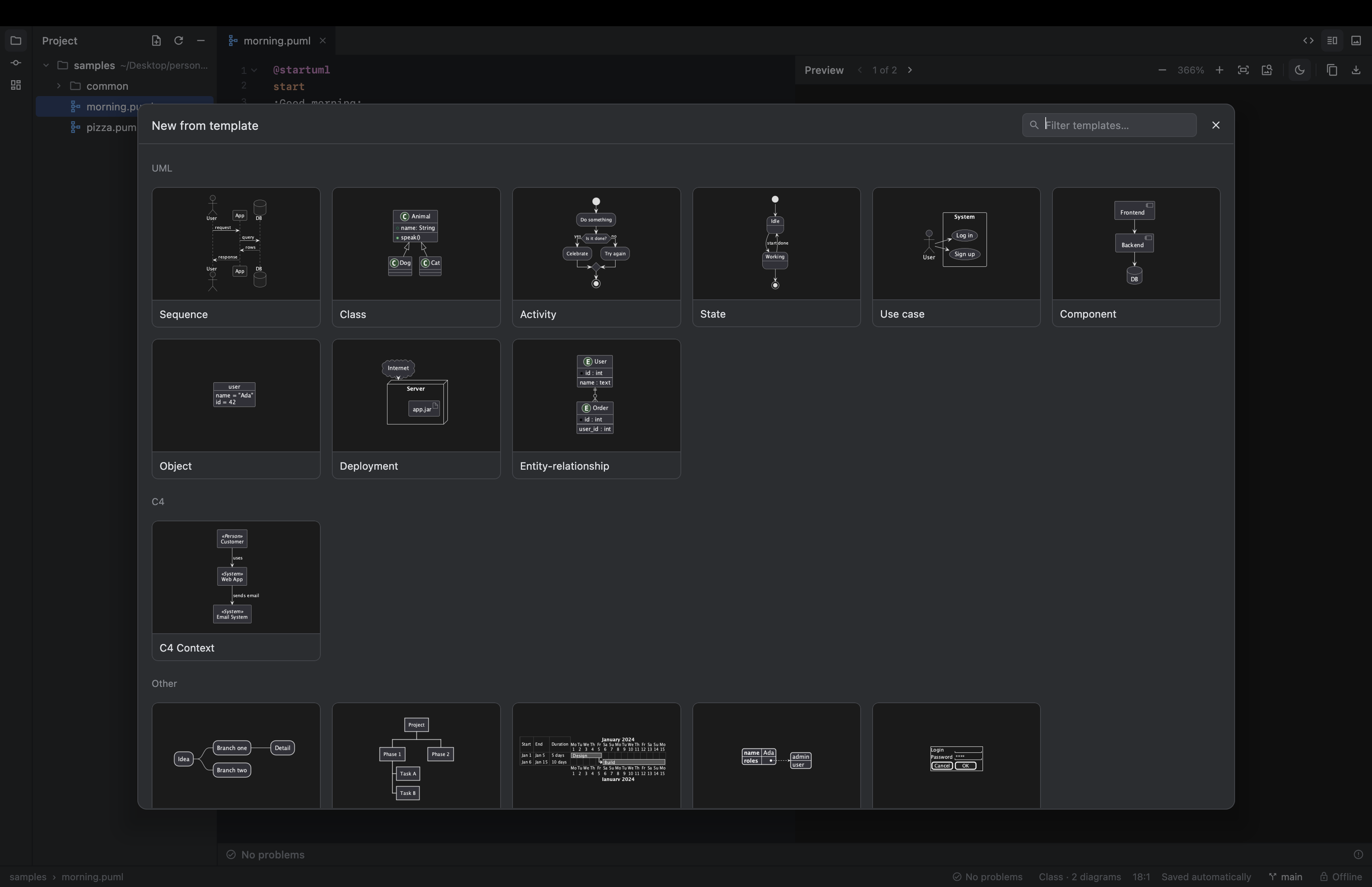
Task: Toggle the fold arrow on line 1
Action: point(254,70)
